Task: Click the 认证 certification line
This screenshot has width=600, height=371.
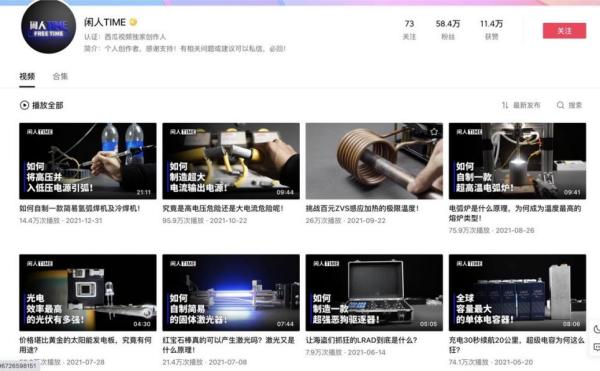Action: tap(125, 37)
